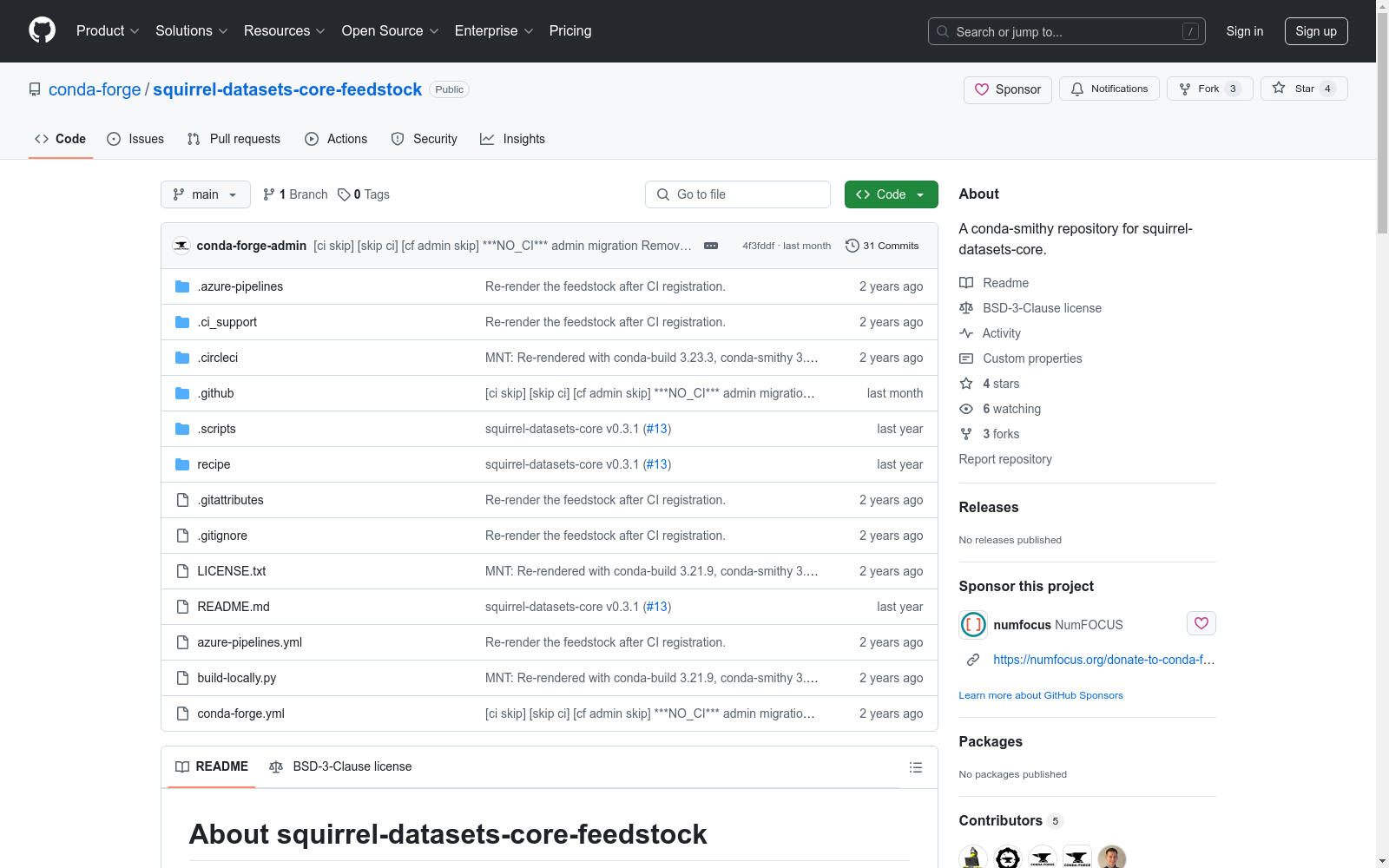The height and width of the screenshot is (868, 1389).
Task: Open the build-locally.py file
Action: pos(237,678)
